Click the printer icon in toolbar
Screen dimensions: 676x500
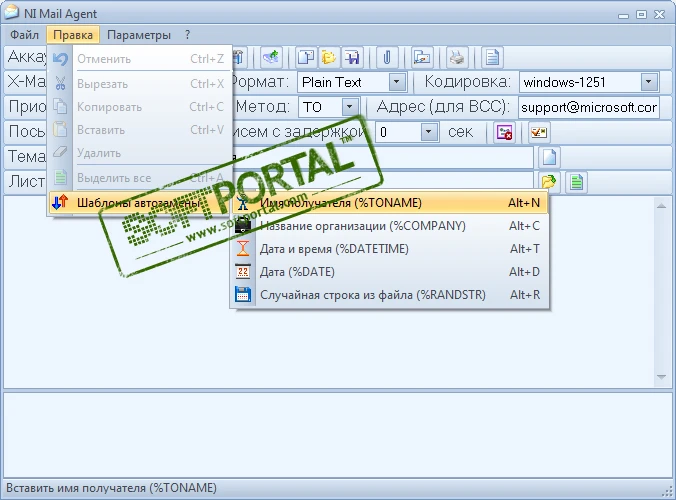pos(455,56)
